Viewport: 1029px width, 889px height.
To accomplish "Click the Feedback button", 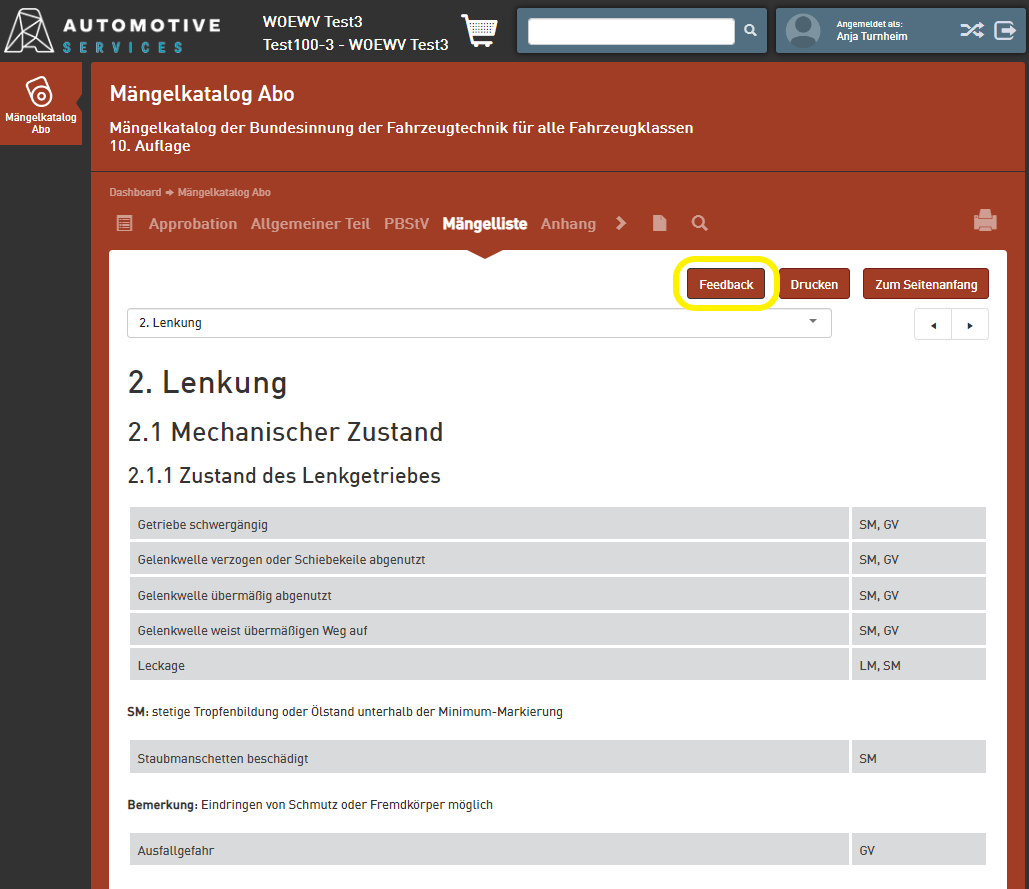I will click(726, 284).
